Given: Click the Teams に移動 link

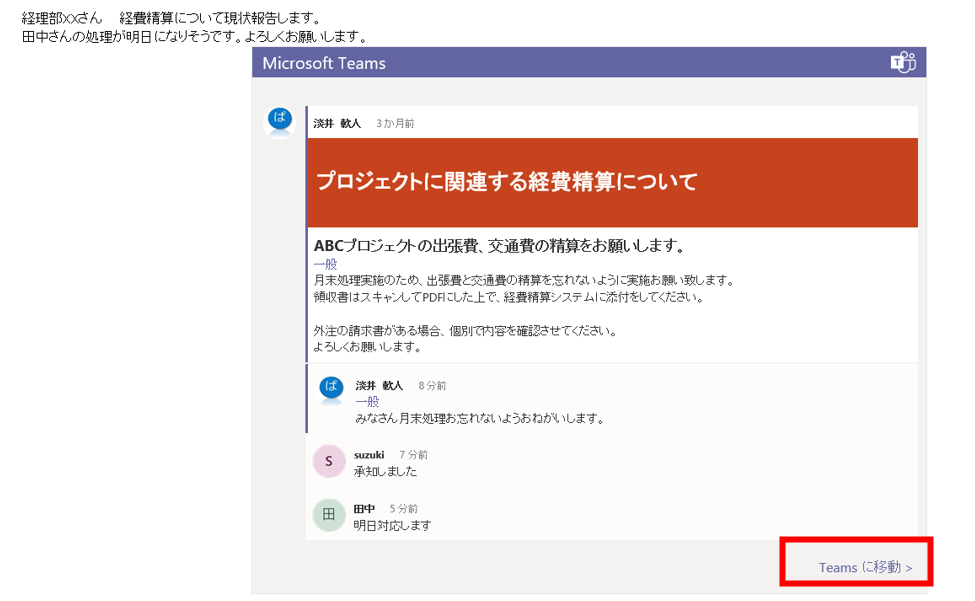Looking at the screenshot, I should 865,567.
